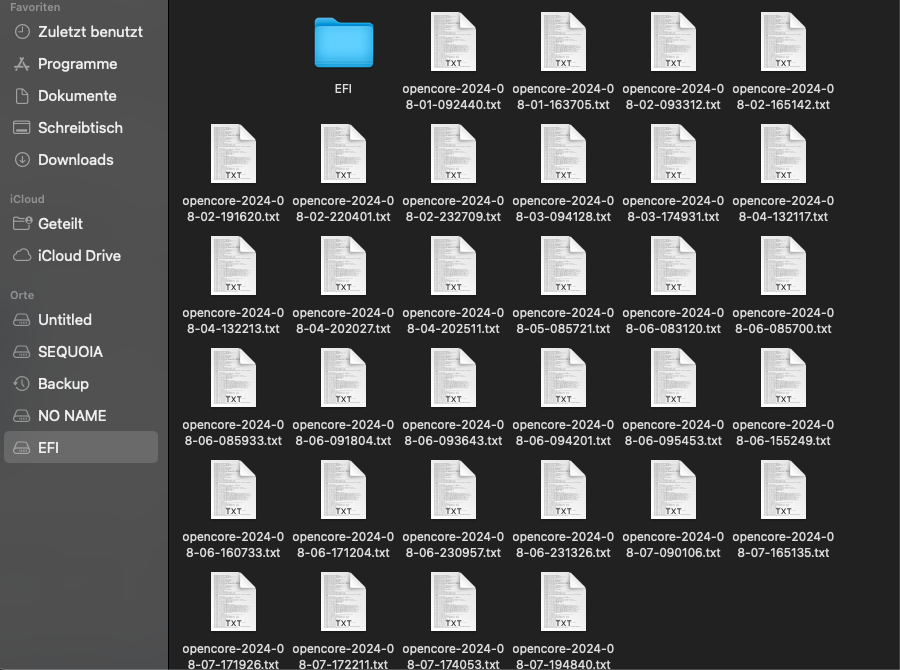Open the blue EFI folder icon

point(343,42)
